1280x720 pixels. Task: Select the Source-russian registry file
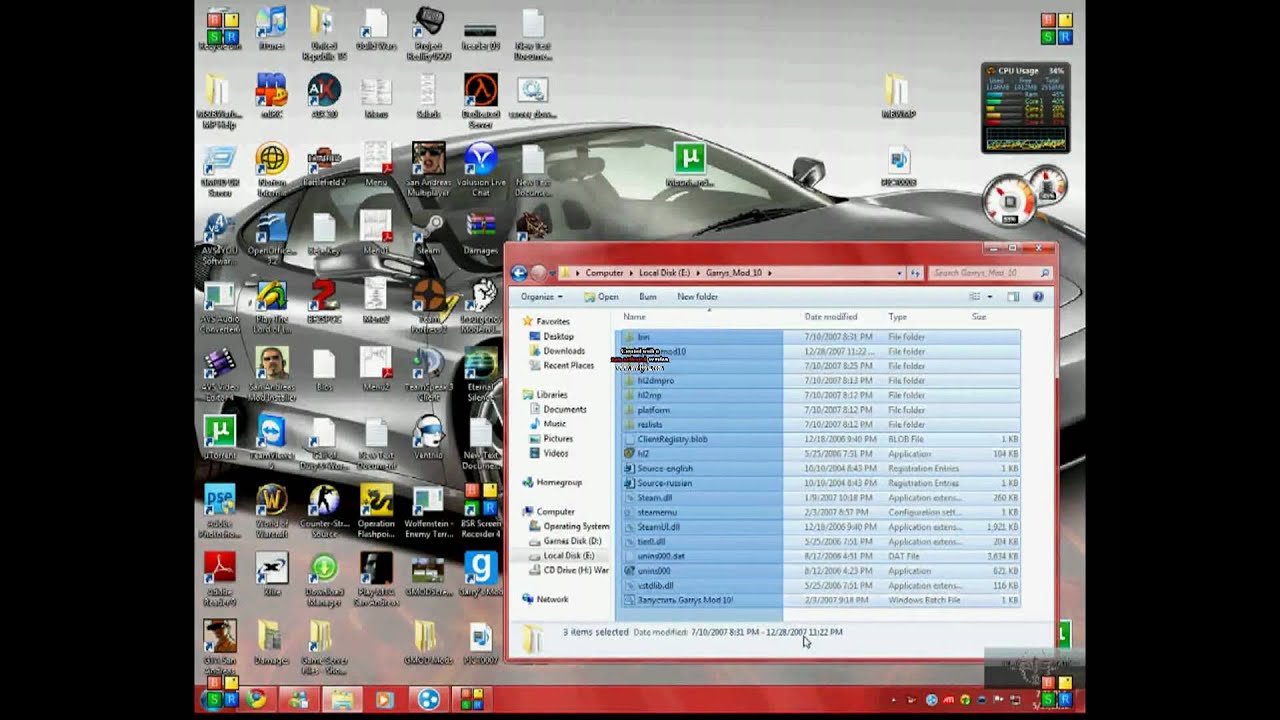click(x=818, y=483)
